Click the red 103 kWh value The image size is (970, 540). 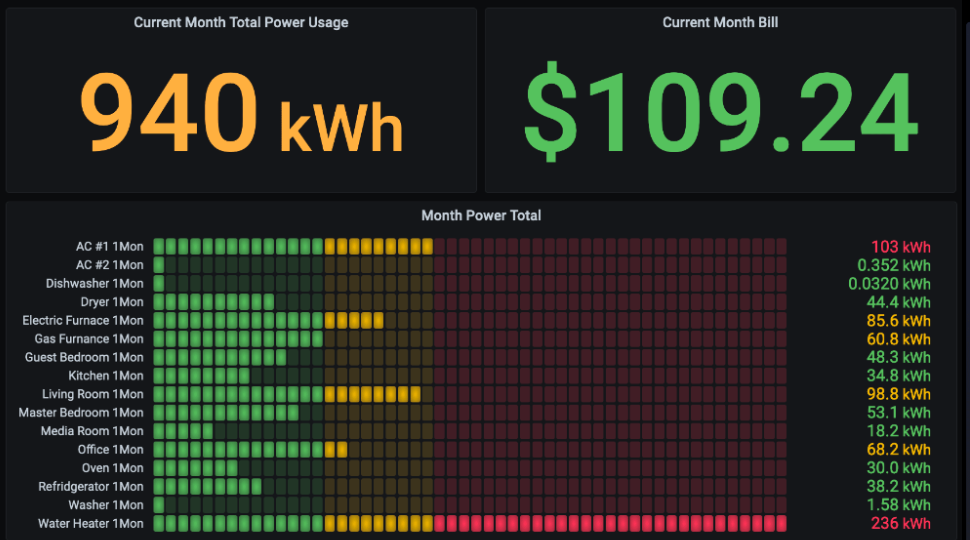click(900, 247)
